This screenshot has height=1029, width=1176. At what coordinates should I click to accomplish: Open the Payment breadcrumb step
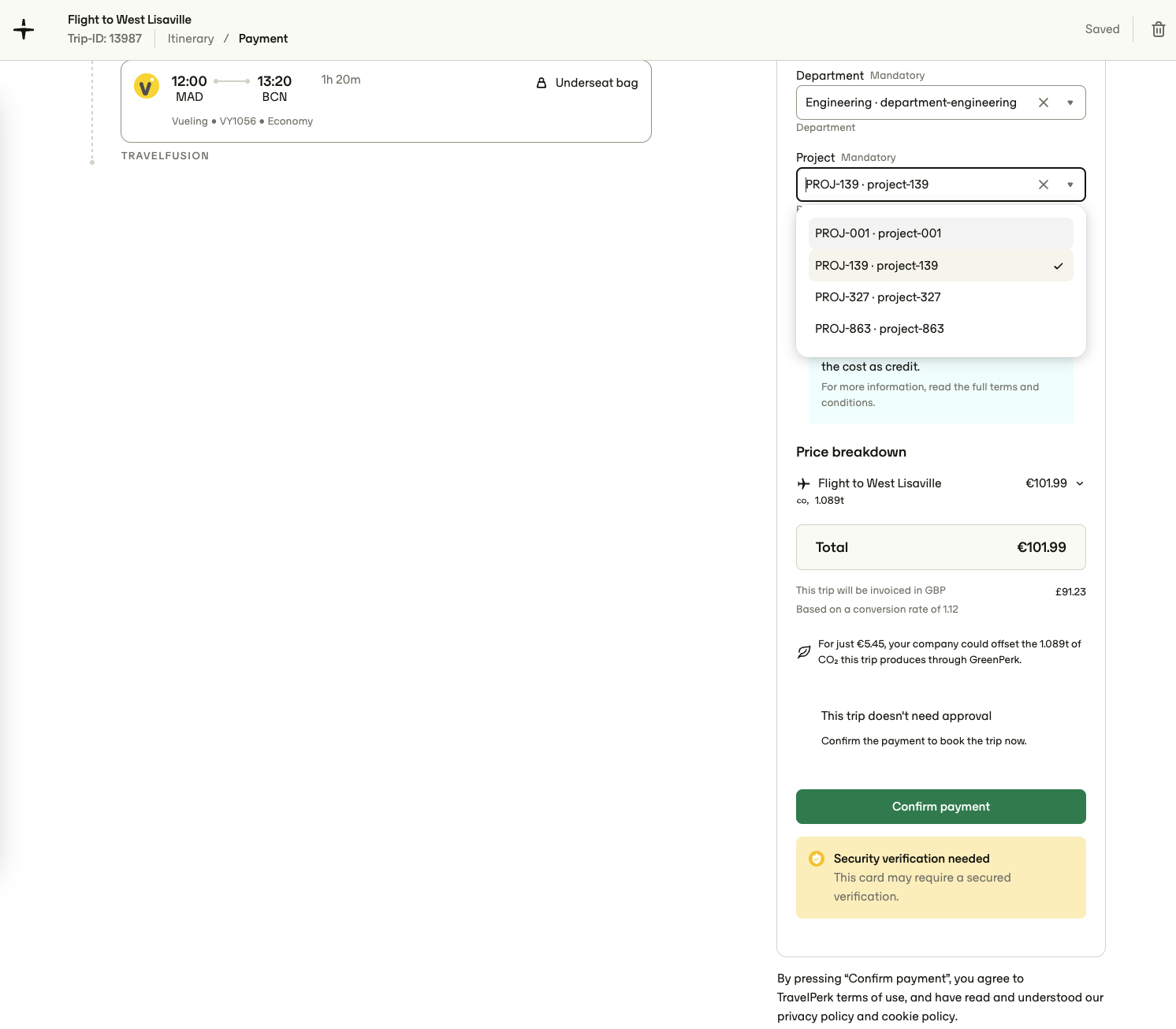(263, 39)
